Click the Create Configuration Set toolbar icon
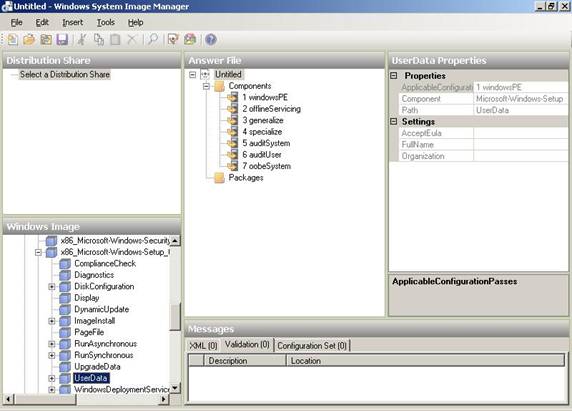This screenshot has width=572, height=411. coord(190,39)
